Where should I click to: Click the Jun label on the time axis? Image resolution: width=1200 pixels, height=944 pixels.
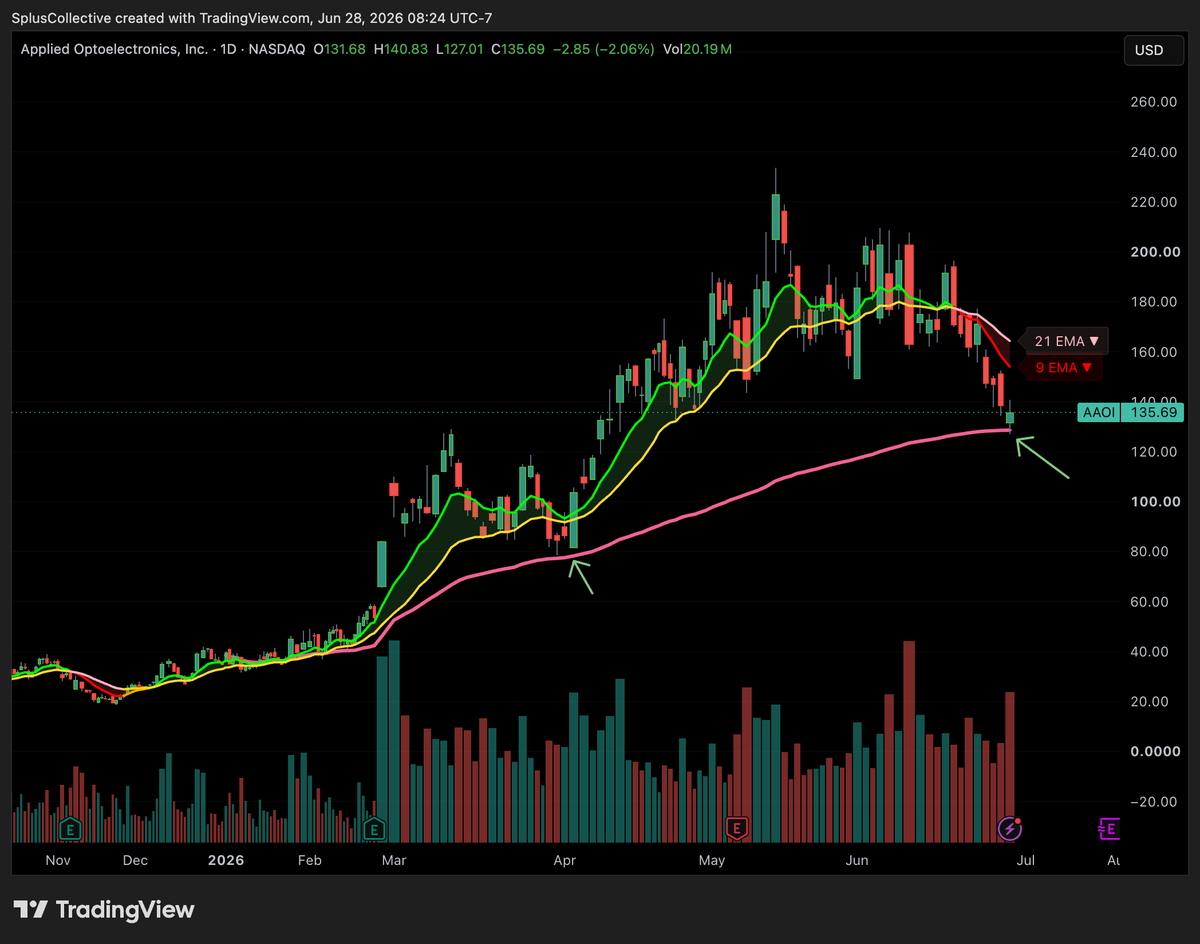pos(858,860)
